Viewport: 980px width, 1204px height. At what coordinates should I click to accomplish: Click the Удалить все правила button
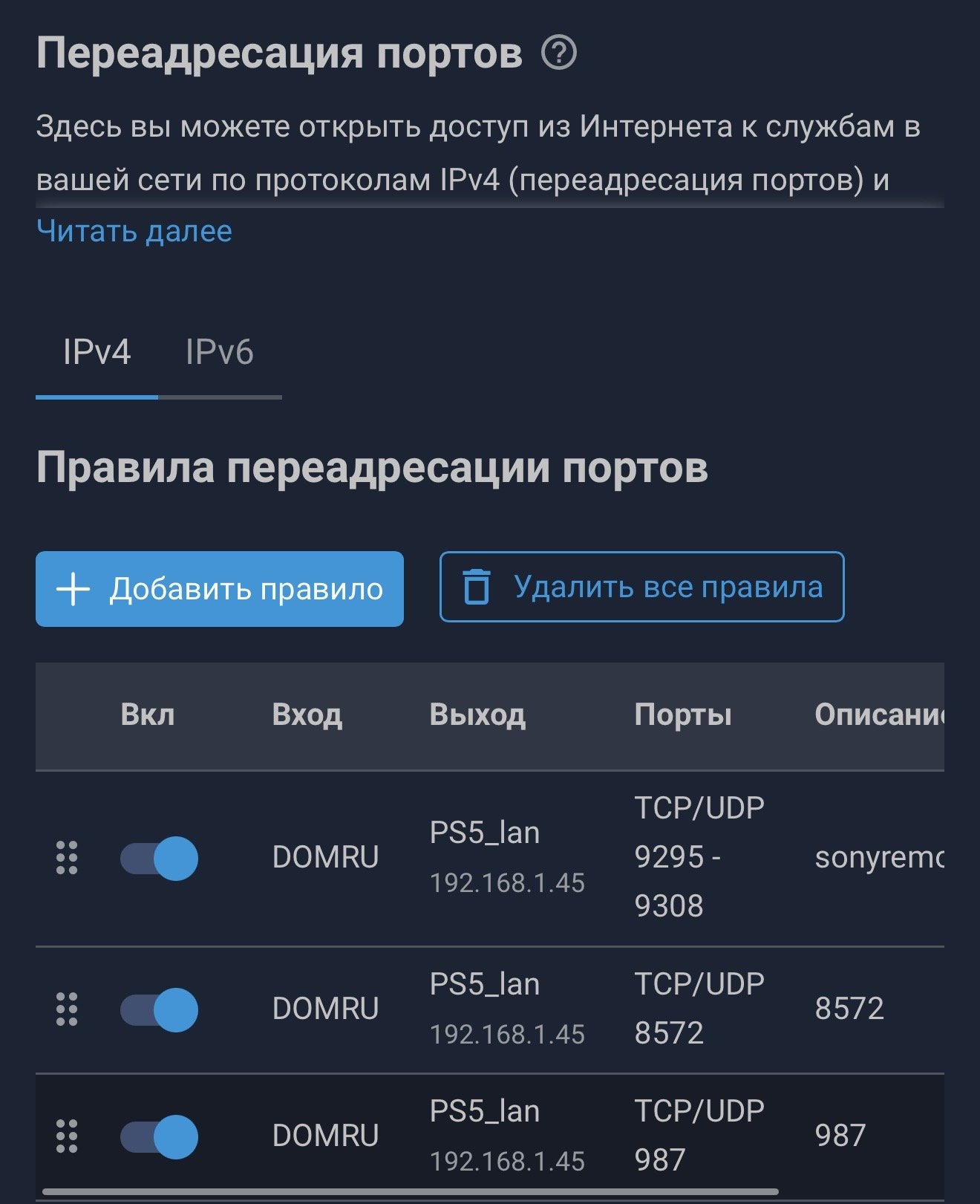pos(641,587)
